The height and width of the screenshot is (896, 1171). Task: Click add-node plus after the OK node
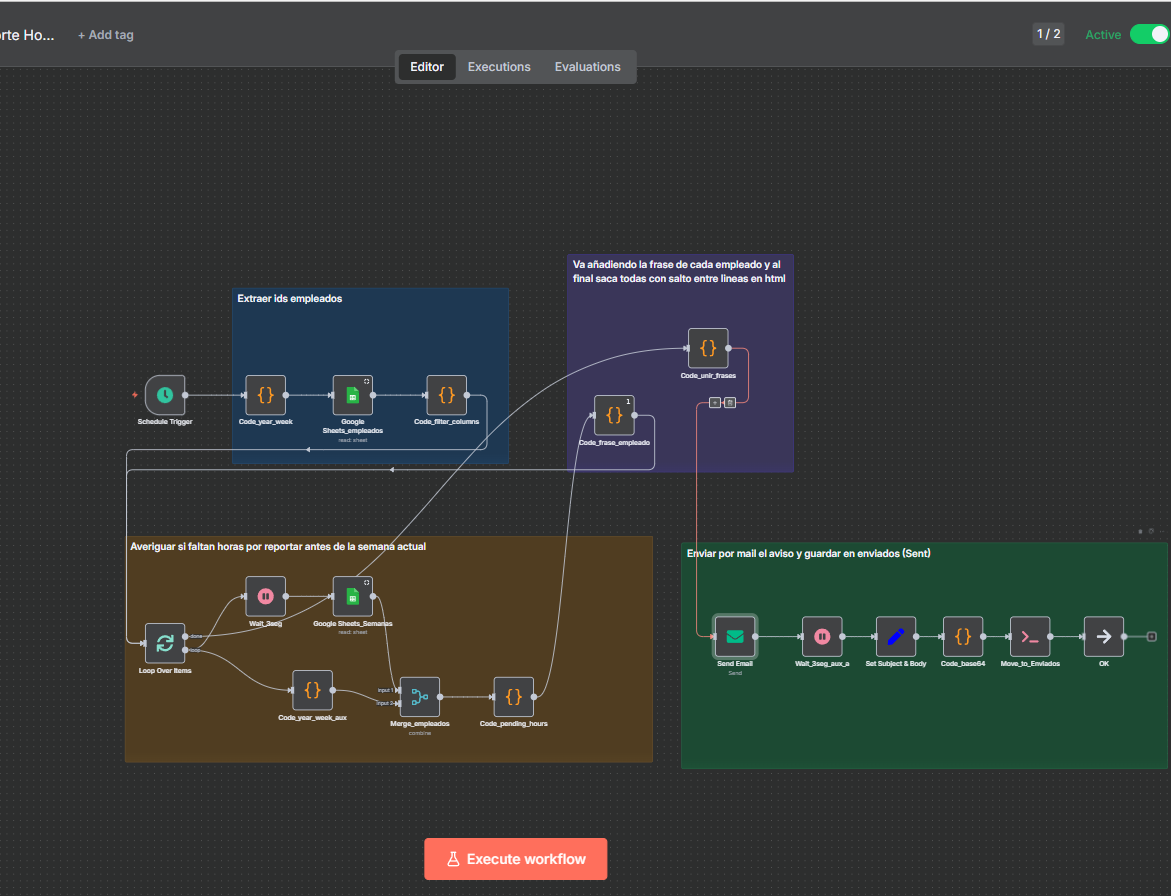coord(1152,636)
